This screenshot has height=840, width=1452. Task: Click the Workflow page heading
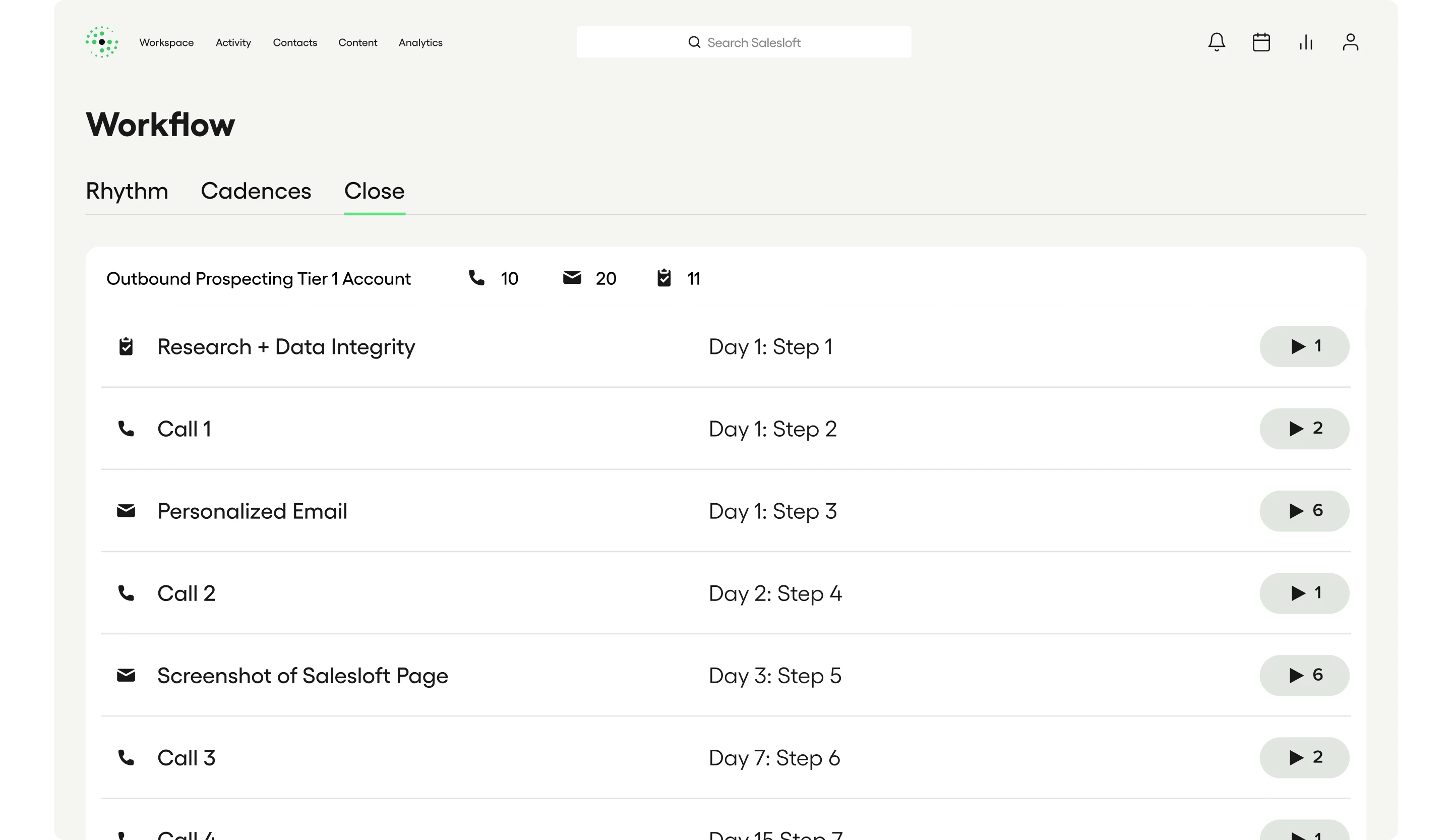click(x=160, y=125)
